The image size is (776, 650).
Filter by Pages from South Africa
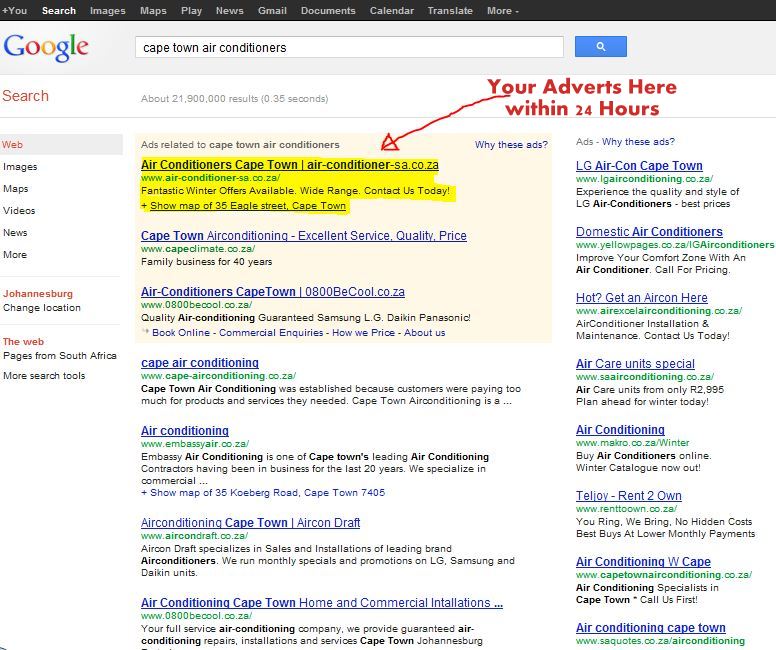coord(59,355)
